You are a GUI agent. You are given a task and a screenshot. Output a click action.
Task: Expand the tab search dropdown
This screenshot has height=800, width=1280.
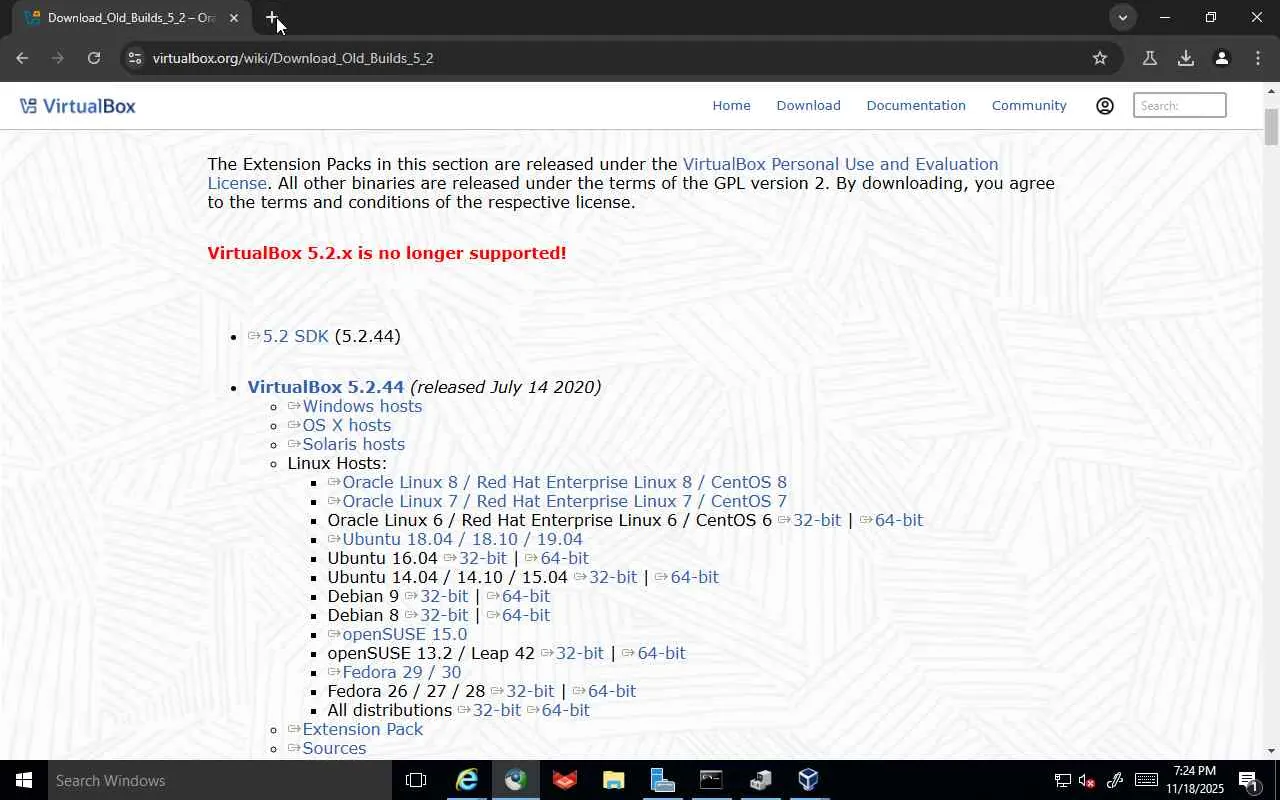point(1123,18)
